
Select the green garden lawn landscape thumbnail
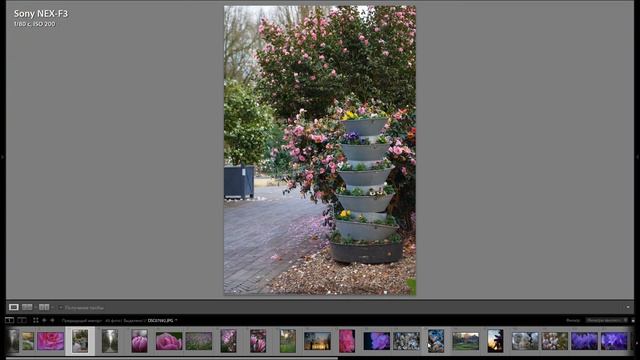coord(466,341)
